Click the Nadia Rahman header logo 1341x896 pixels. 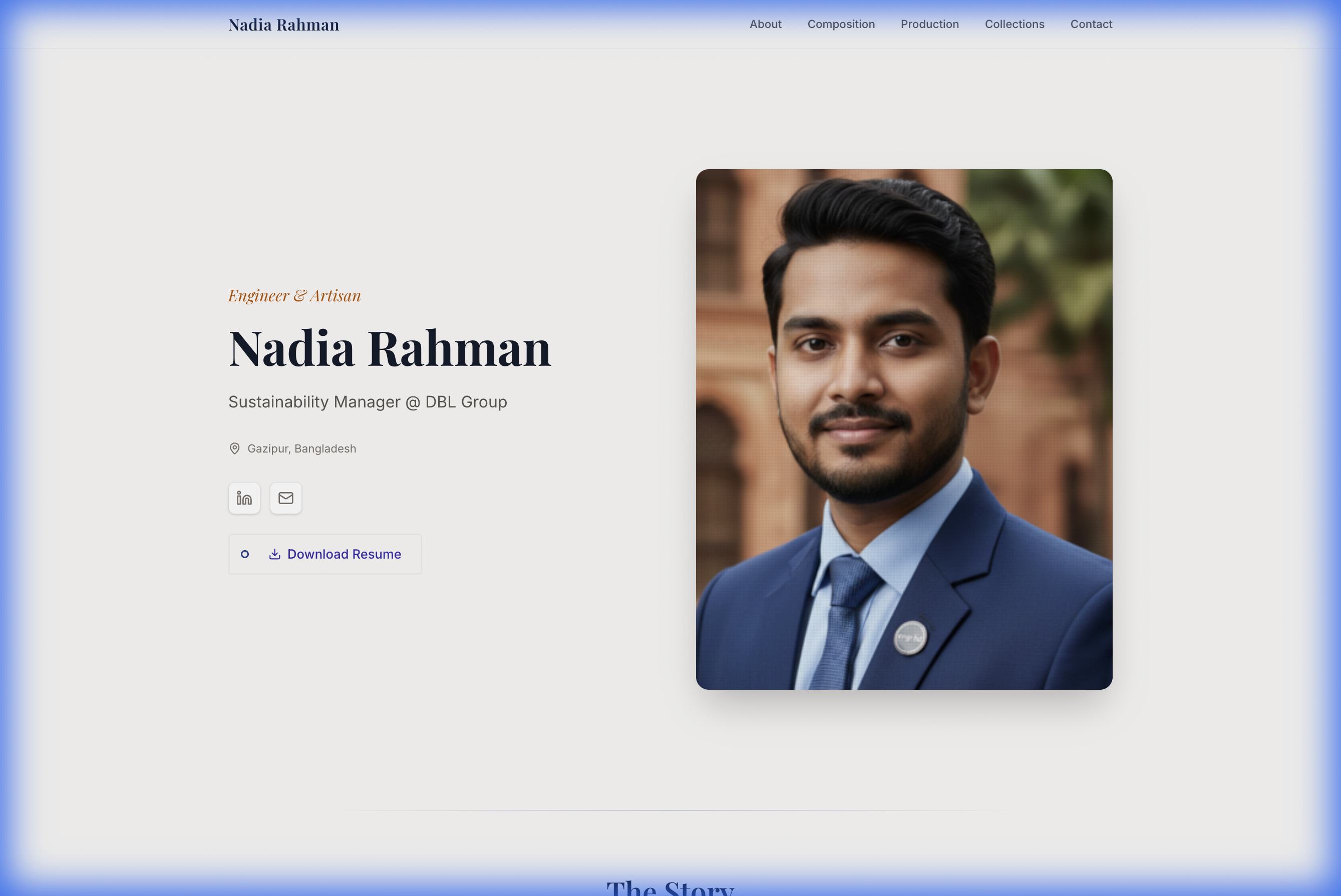point(283,25)
